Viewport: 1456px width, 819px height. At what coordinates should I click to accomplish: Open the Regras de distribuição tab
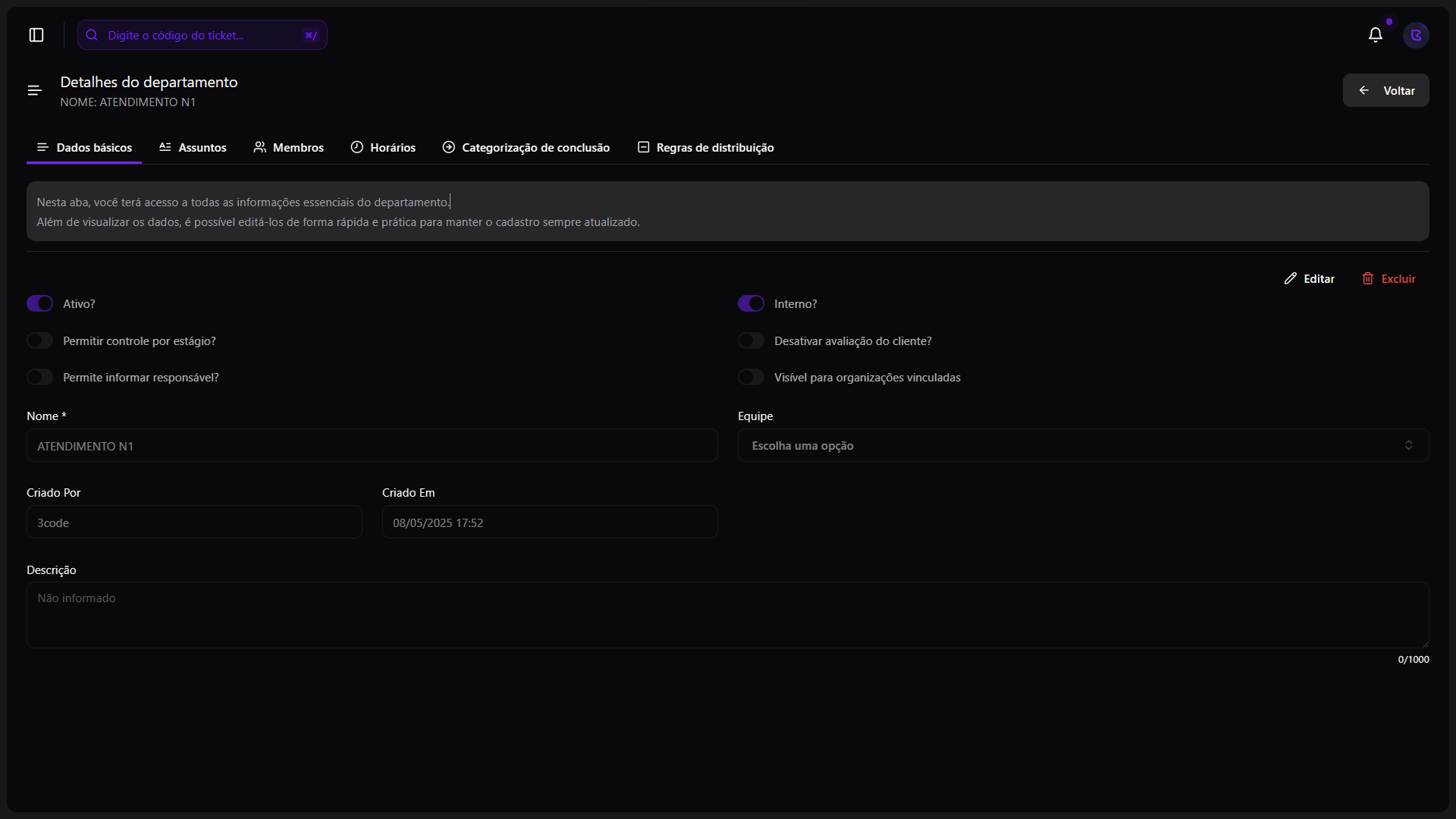click(706, 147)
